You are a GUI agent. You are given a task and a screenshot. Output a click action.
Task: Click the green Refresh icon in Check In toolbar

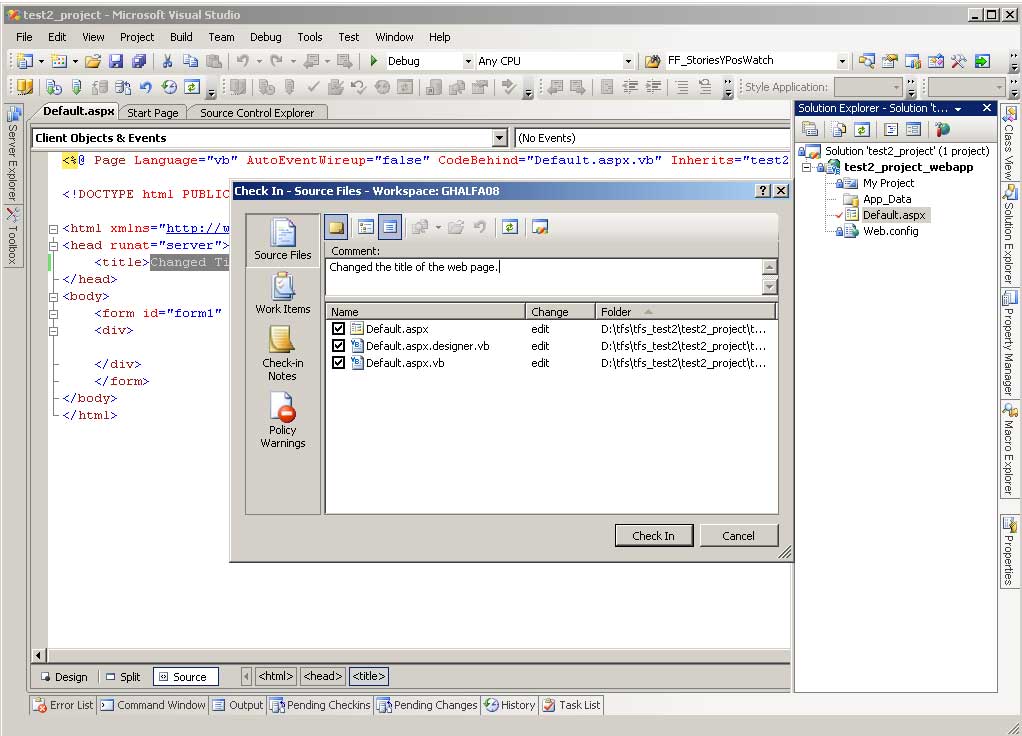pyautogui.click(x=510, y=227)
